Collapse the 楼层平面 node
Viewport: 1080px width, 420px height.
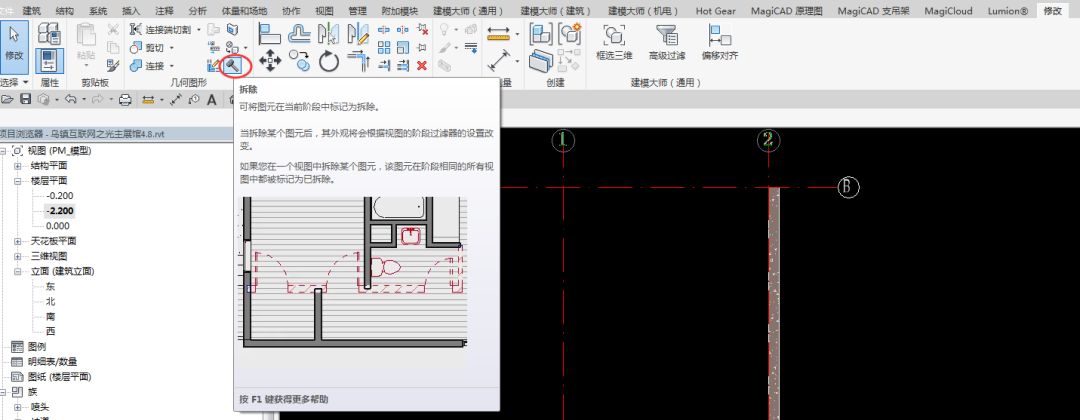point(18,181)
